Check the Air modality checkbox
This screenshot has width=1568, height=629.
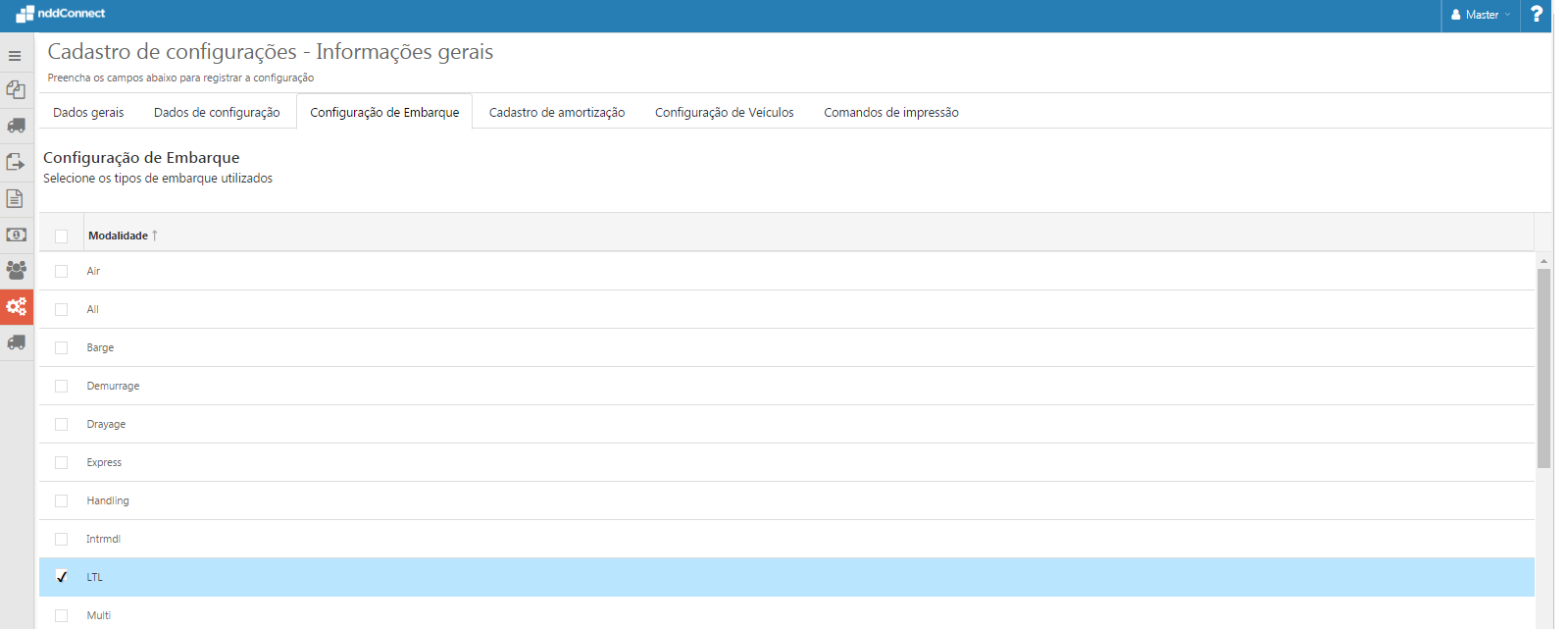tap(62, 271)
